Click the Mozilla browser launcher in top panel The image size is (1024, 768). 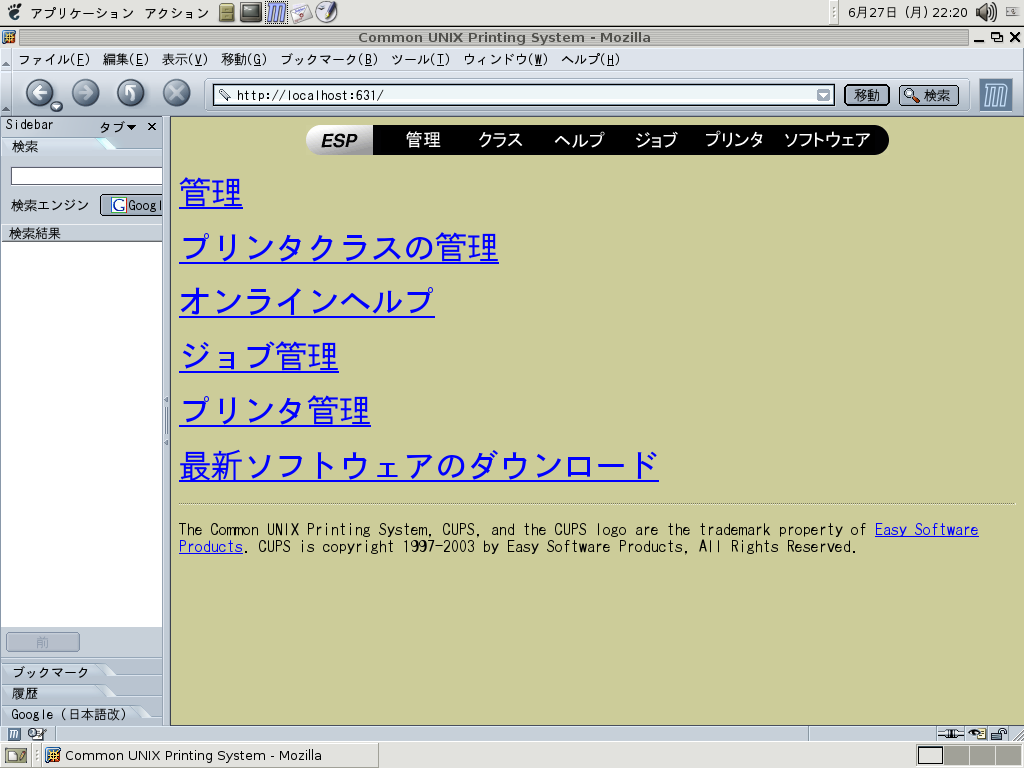276,12
